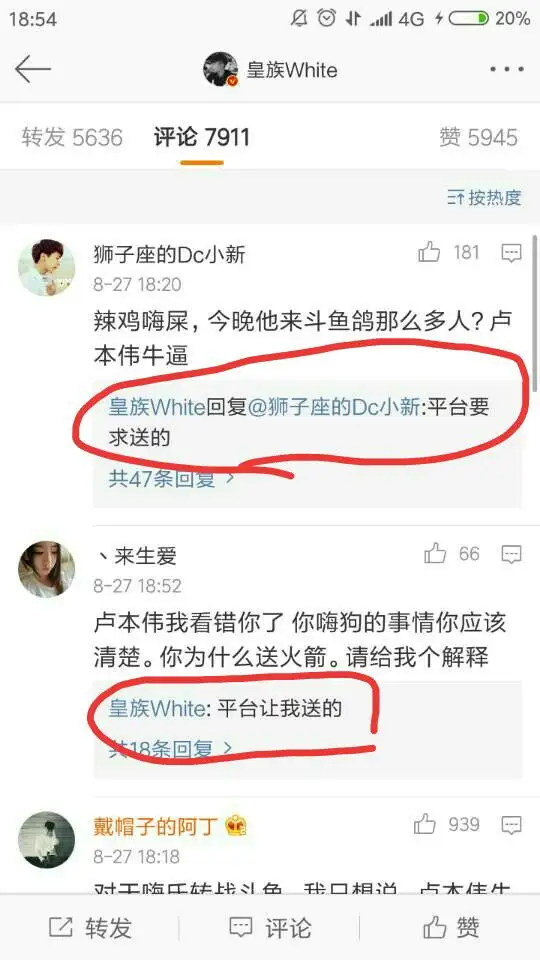540x960 pixels.
Task: Tap the reply icon beside the 939 likes
Action: click(511, 825)
